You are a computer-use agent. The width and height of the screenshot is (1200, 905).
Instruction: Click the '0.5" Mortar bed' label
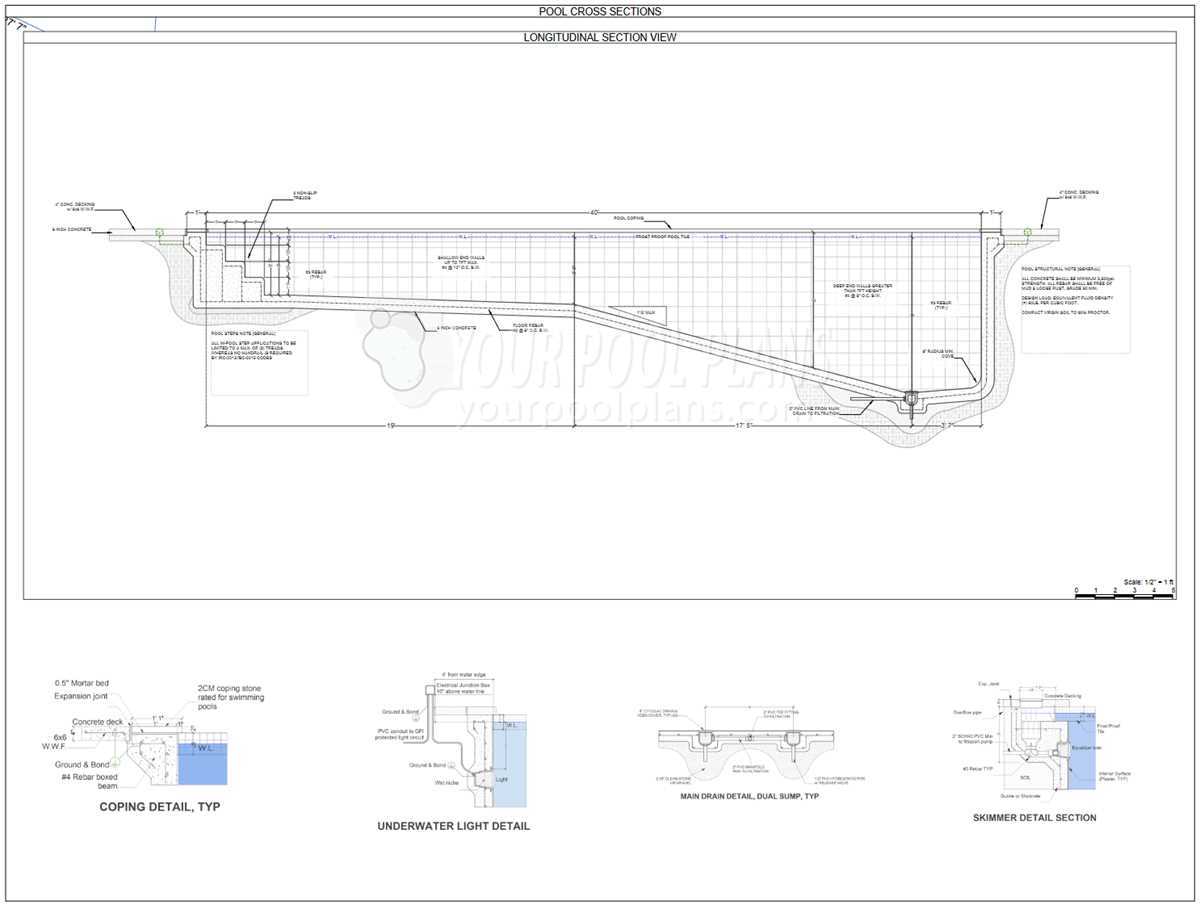82,683
